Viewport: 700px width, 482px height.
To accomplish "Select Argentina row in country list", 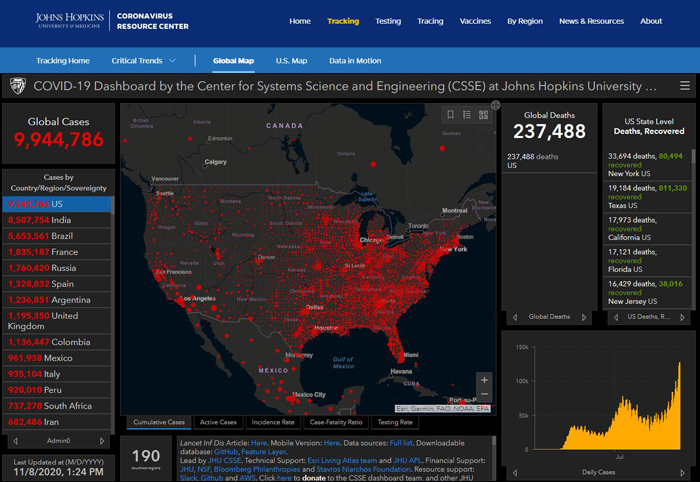I will coord(57,300).
